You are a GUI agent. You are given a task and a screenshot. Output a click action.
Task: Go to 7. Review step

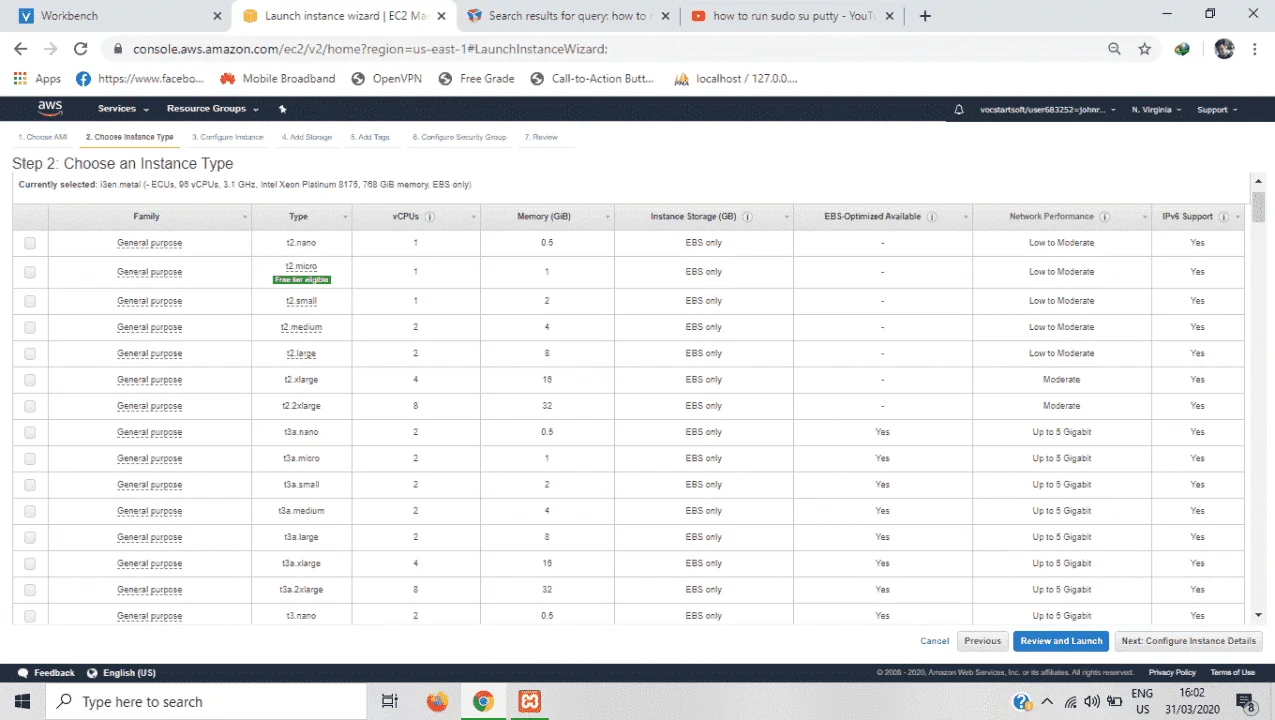[x=541, y=137]
